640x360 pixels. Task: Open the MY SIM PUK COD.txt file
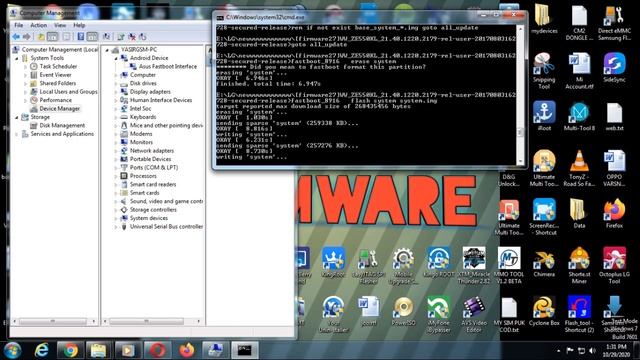pyautogui.click(x=509, y=314)
